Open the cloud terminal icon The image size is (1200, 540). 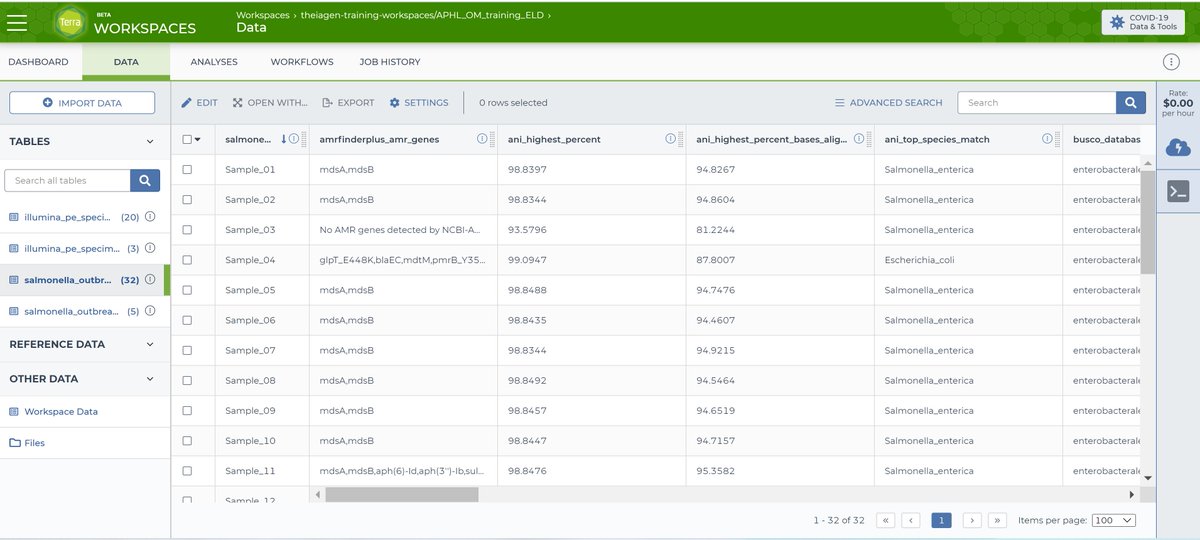tap(1178, 191)
